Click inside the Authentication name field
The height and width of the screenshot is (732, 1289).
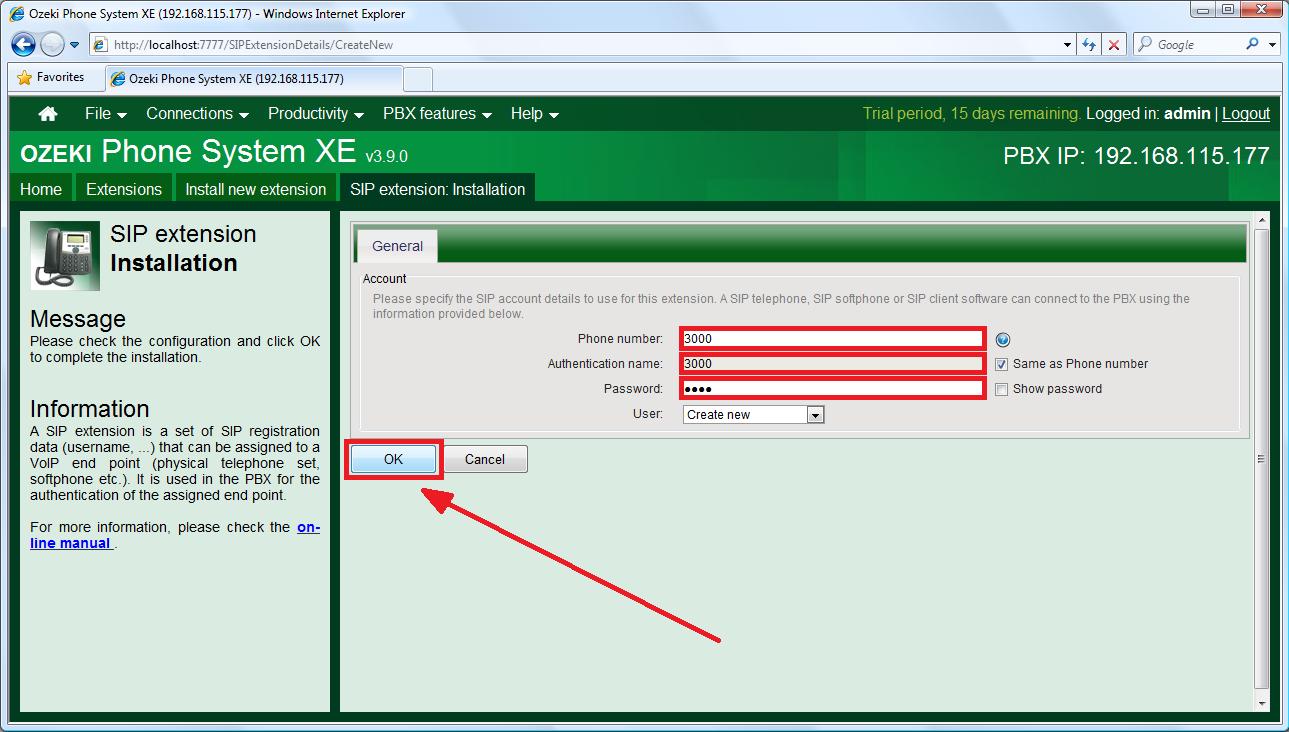click(x=832, y=363)
